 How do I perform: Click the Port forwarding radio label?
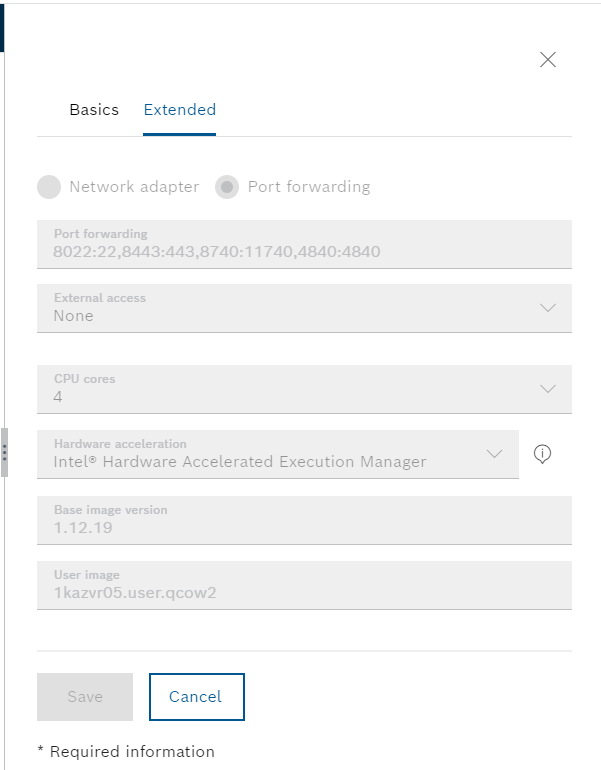[309, 187]
